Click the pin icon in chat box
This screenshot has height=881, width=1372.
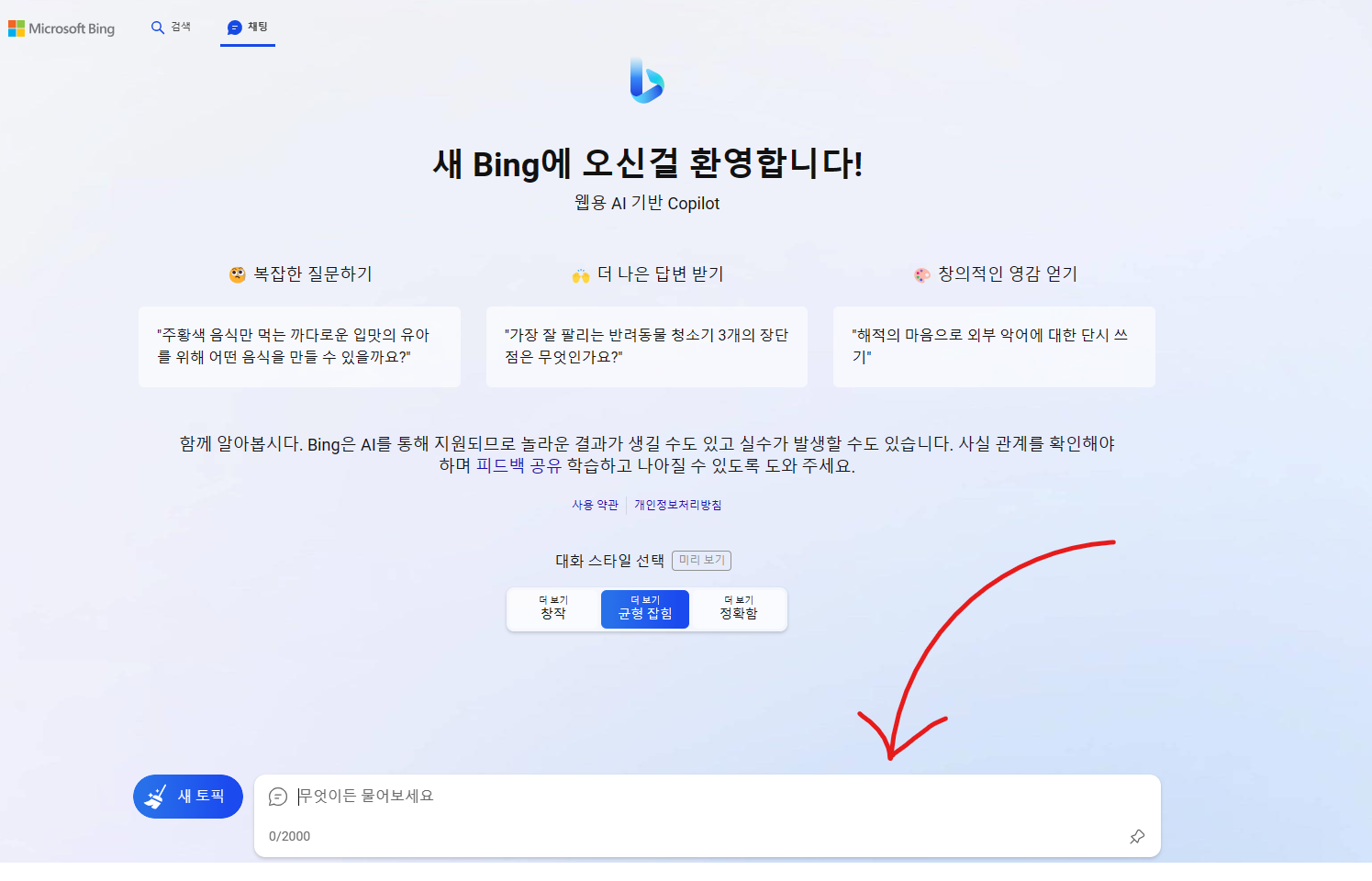pyautogui.click(x=1137, y=836)
